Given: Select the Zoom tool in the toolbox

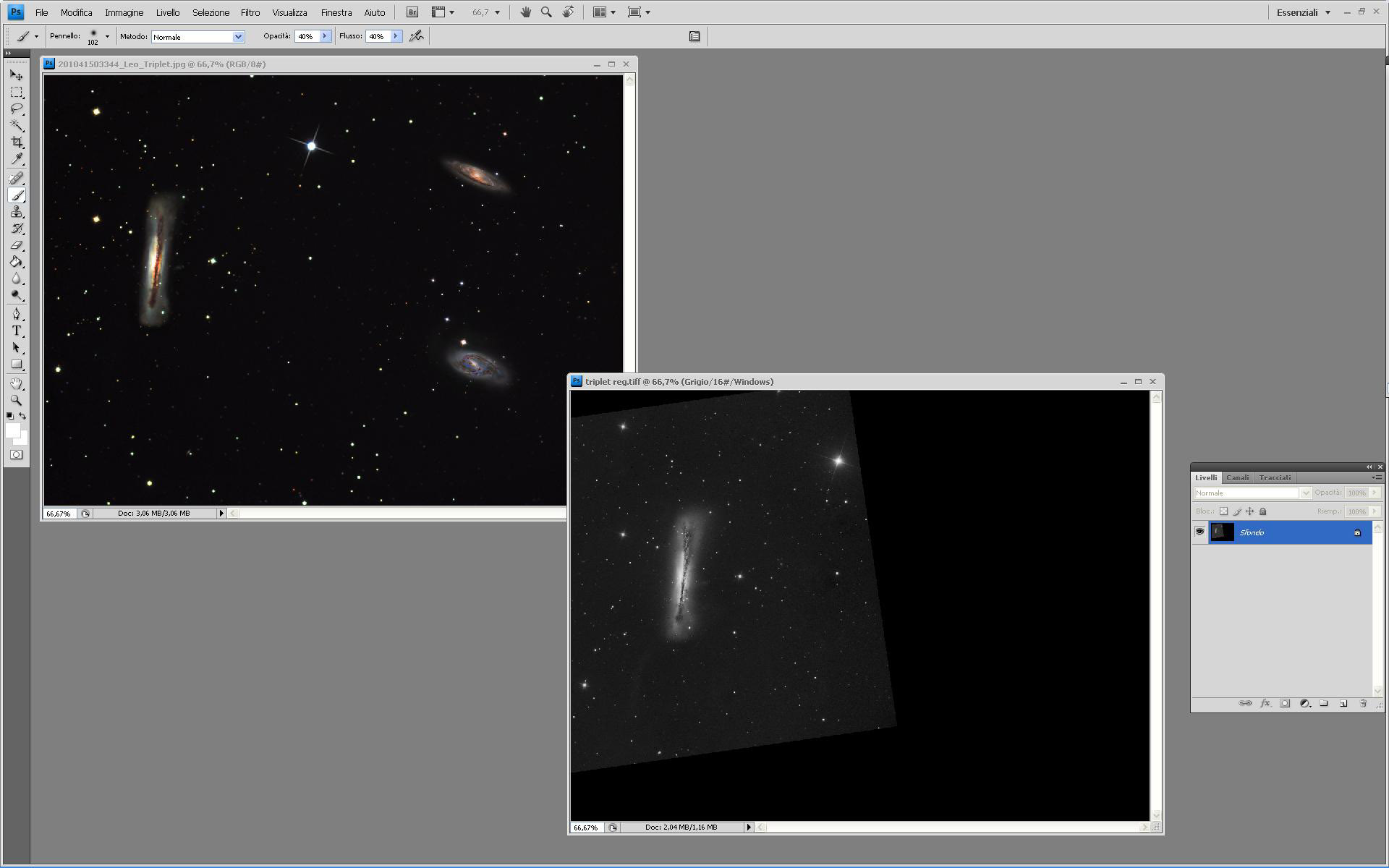Looking at the screenshot, I should (x=16, y=400).
